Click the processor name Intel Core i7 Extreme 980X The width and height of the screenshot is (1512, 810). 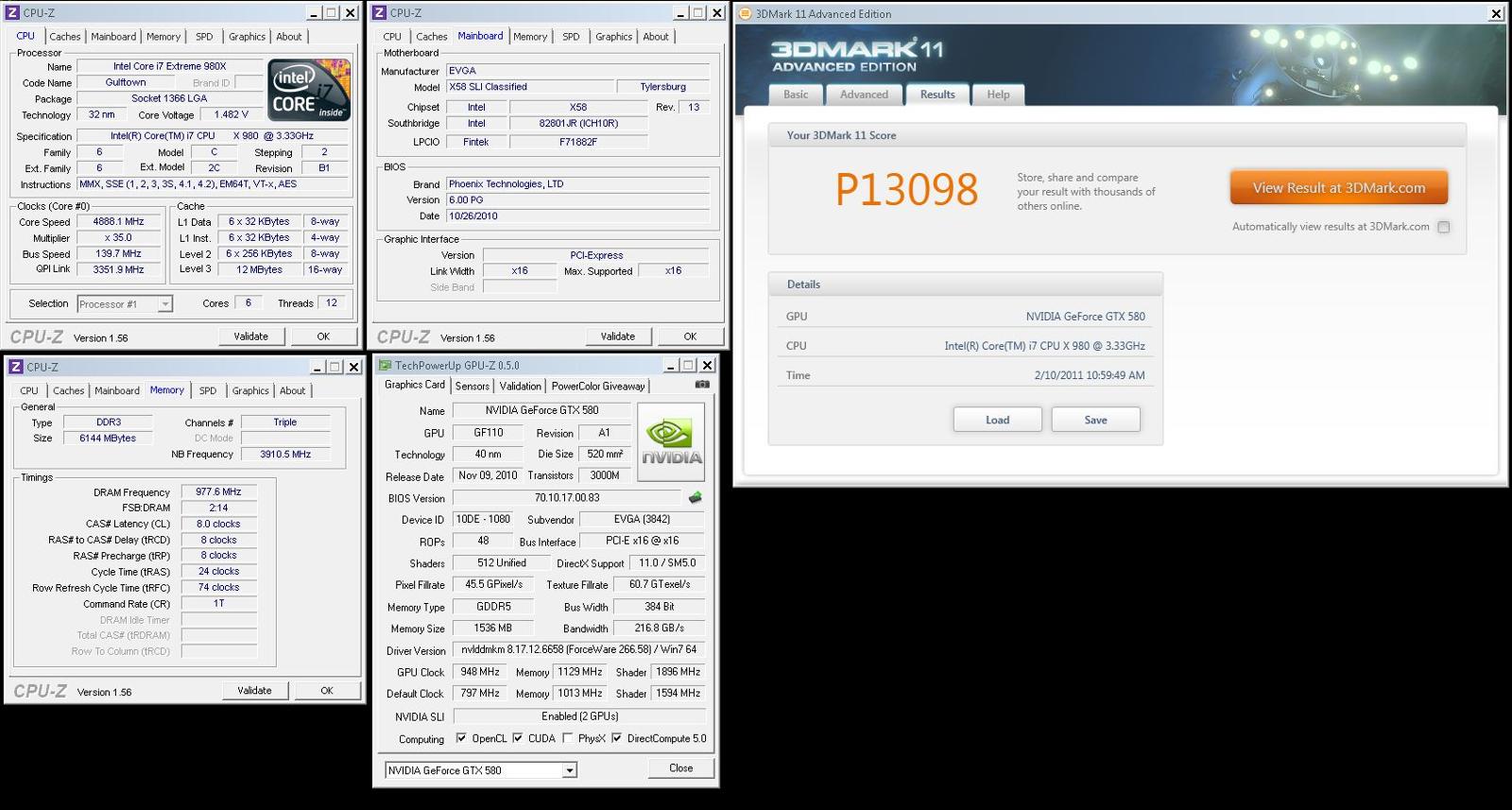[x=169, y=66]
